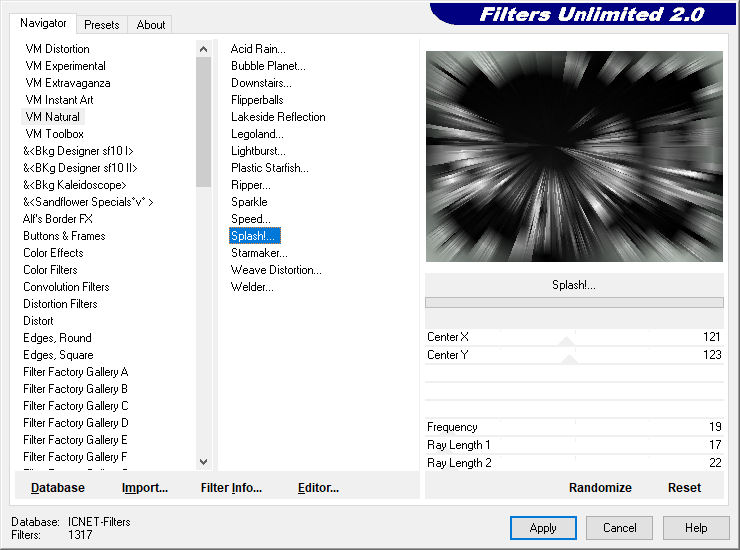
Task: Choose the Sparkle filter
Action: coord(249,202)
